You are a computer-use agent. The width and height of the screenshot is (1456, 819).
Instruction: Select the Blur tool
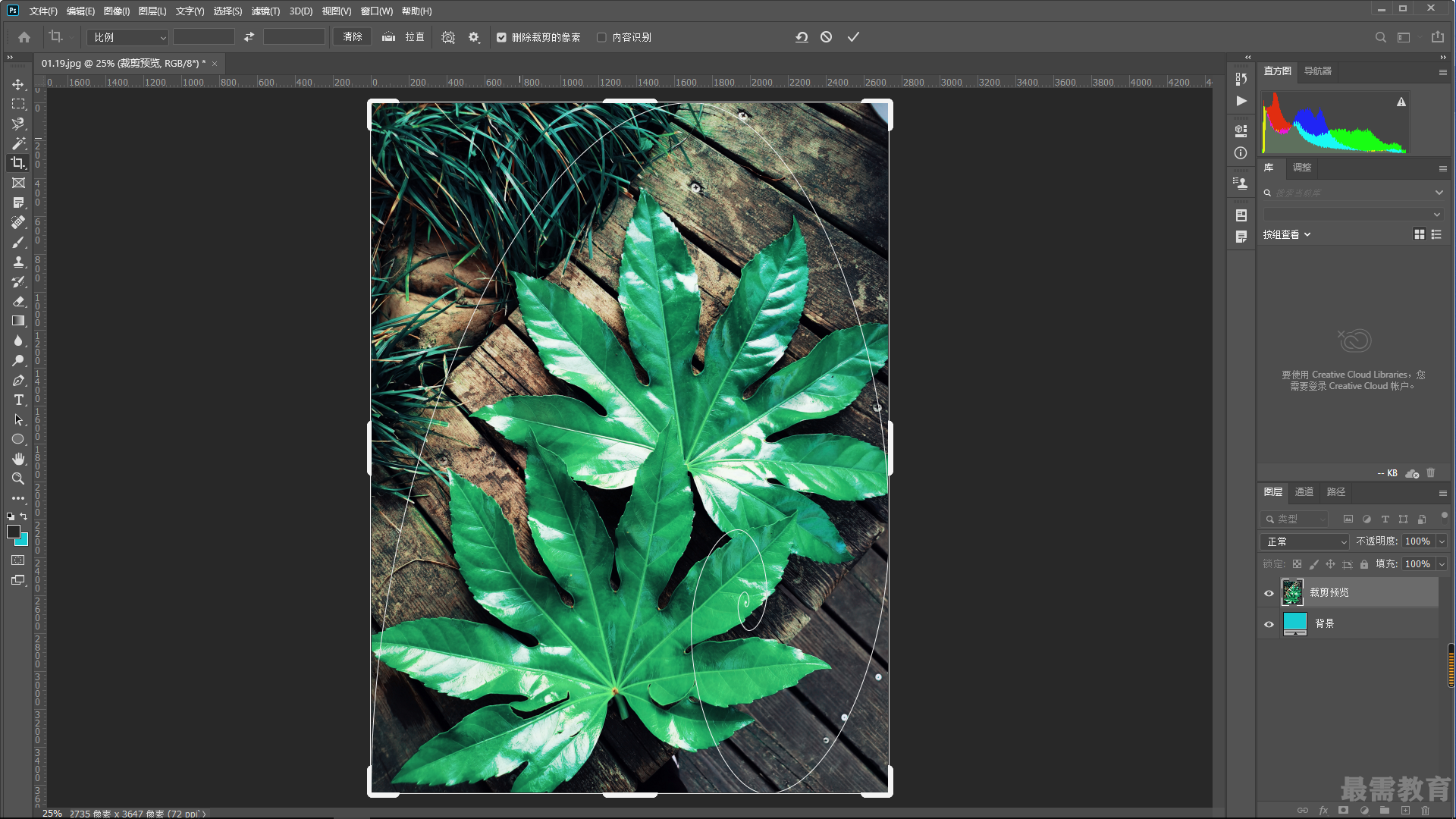click(x=18, y=340)
